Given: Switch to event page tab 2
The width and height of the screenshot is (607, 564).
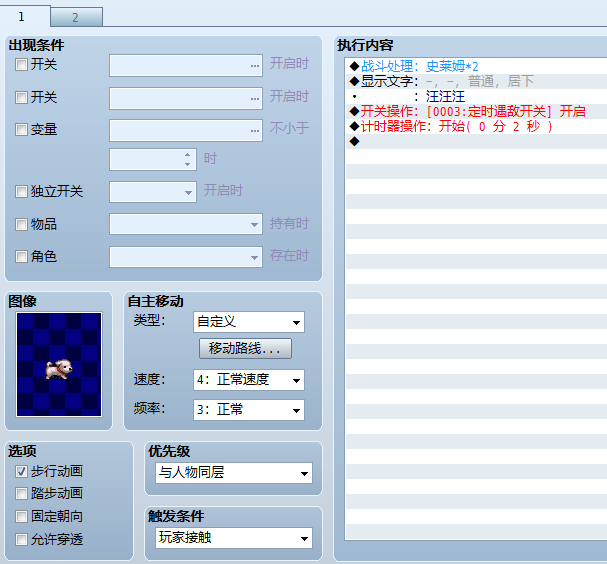Looking at the screenshot, I should 76,17.
